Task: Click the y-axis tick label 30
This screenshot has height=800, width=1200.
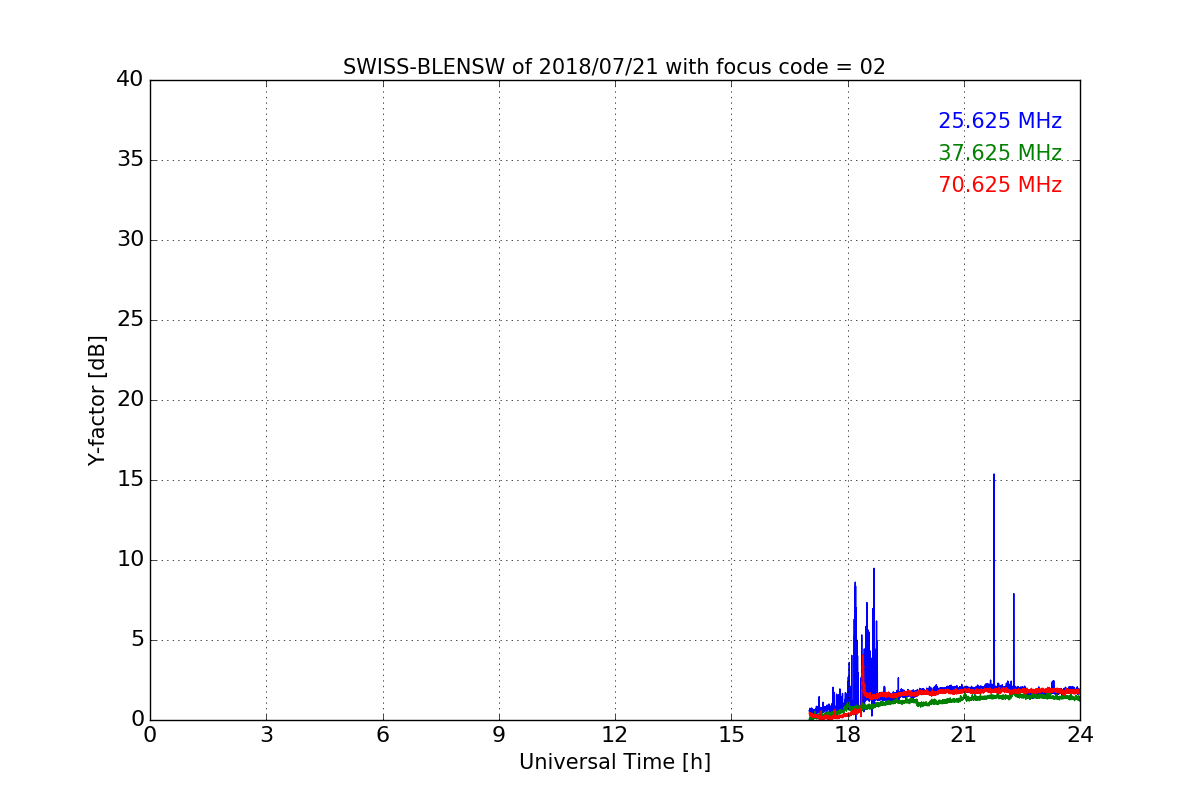Action: (x=130, y=240)
